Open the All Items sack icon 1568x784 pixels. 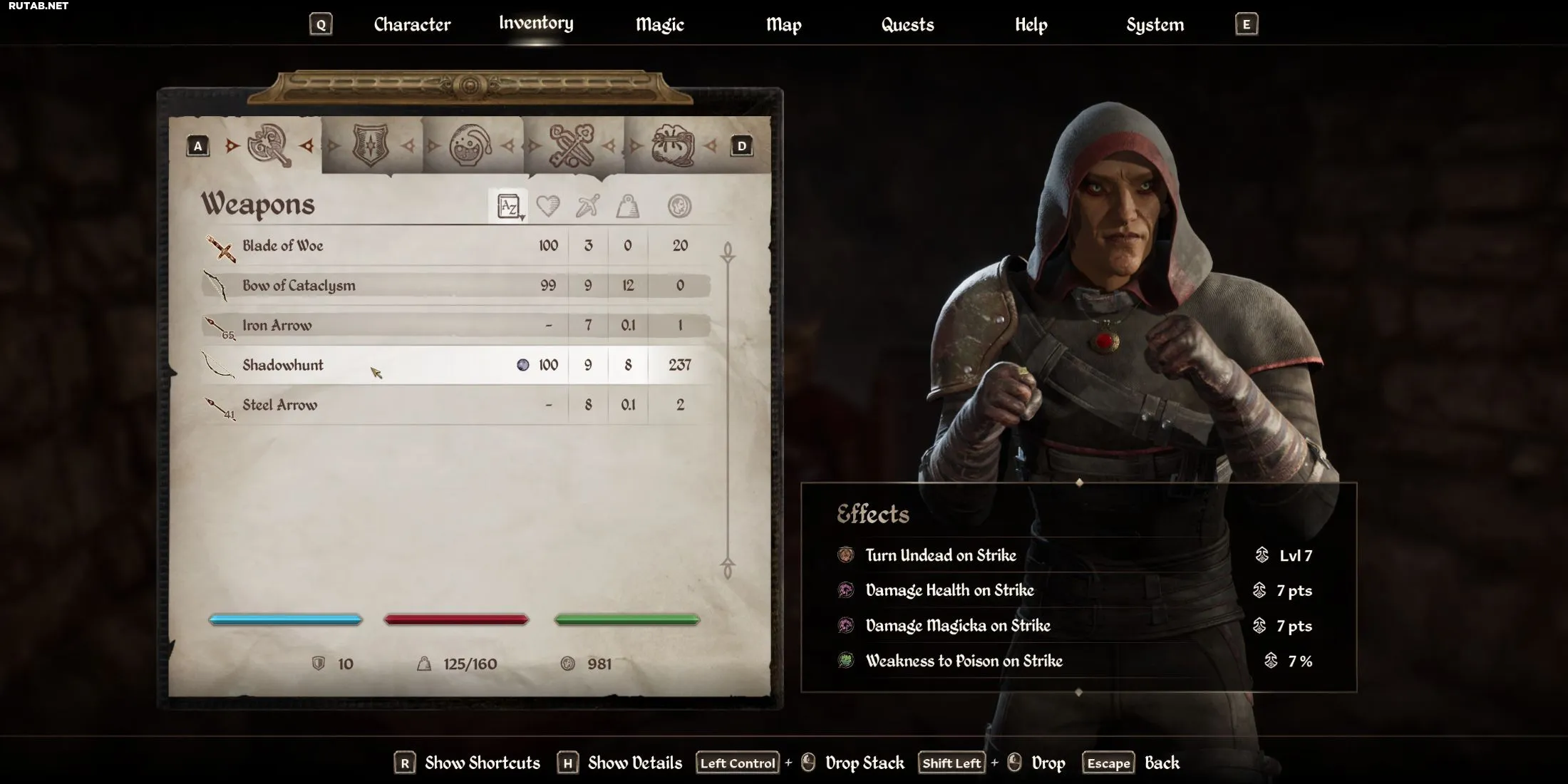tap(672, 145)
